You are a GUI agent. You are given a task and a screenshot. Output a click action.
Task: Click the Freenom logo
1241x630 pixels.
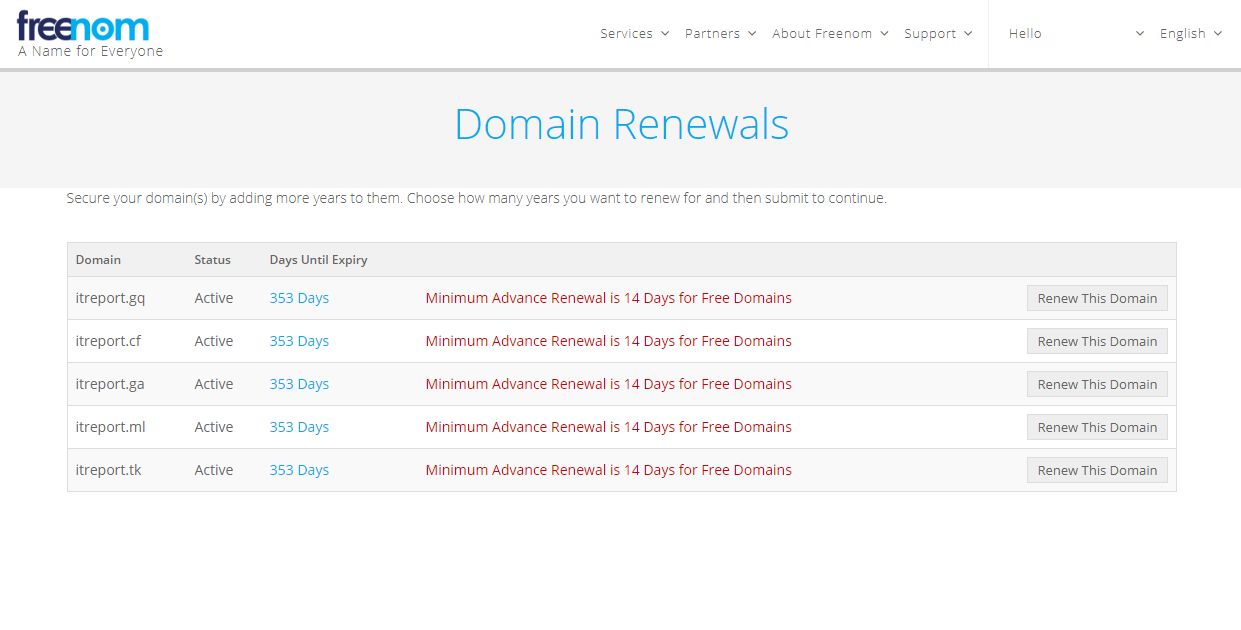(x=83, y=26)
